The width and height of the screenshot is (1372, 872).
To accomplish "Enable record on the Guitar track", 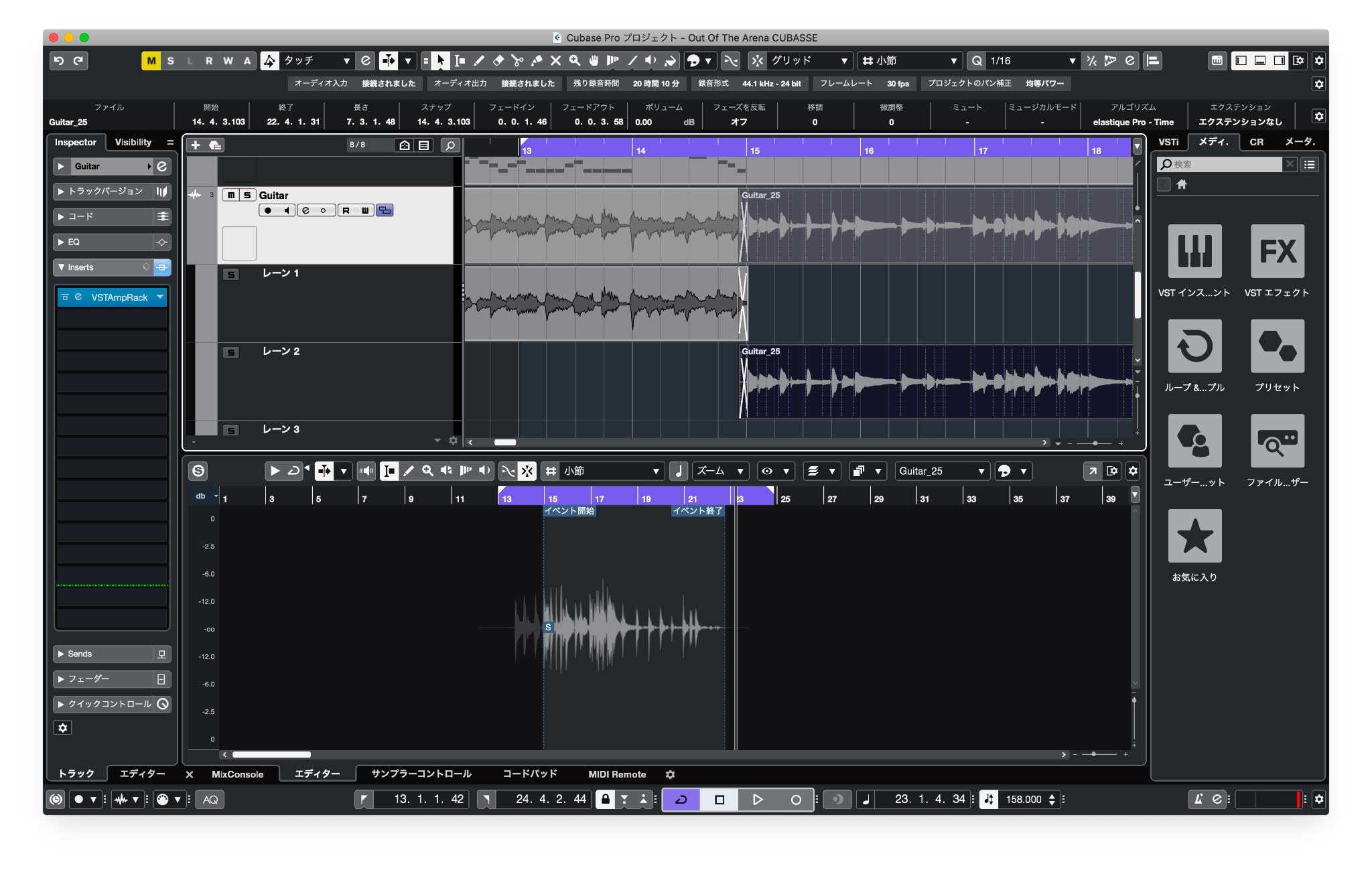I will pos(268,210).
